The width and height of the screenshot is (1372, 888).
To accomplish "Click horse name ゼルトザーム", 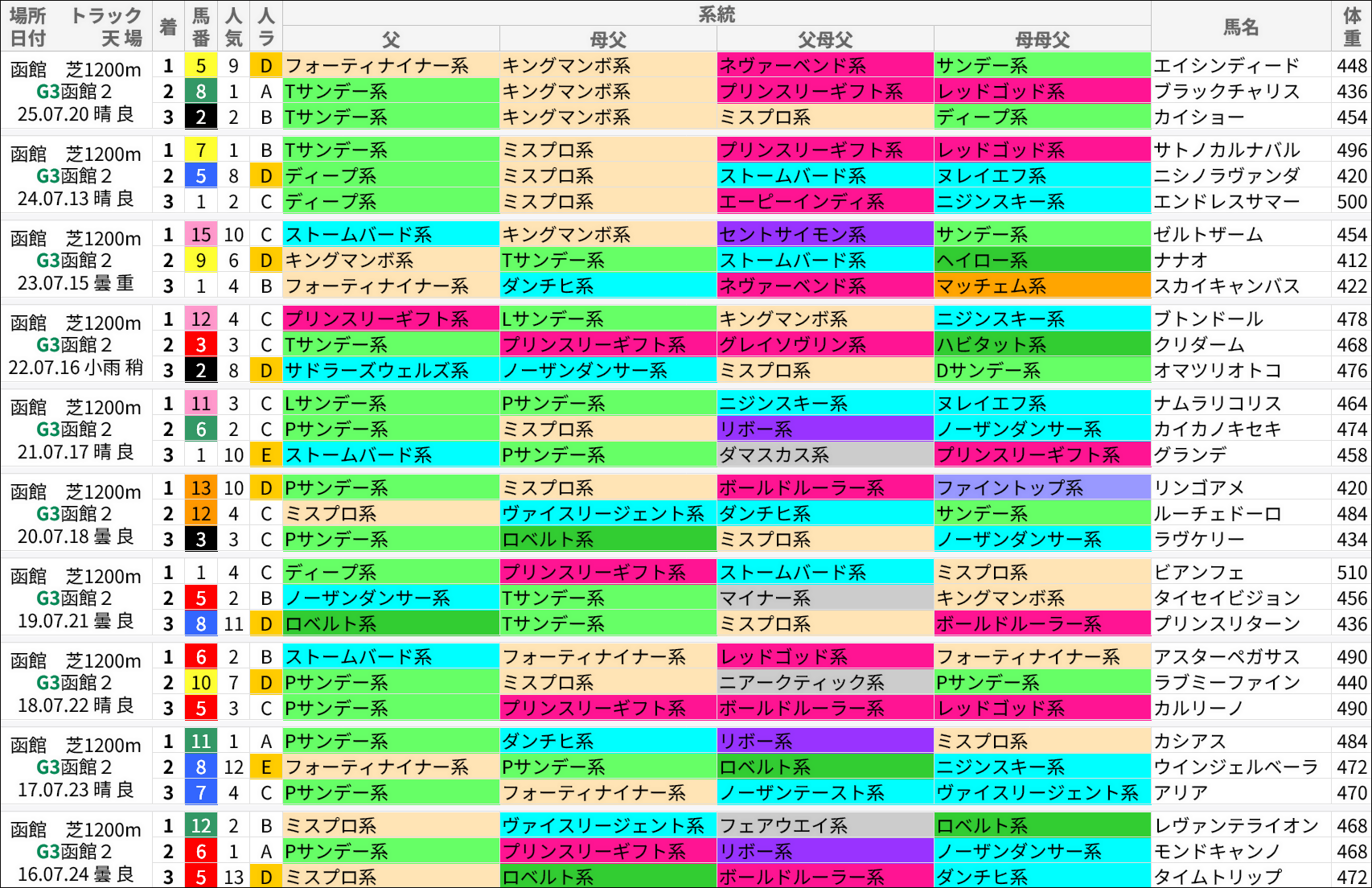I will tap(1208, 235).
